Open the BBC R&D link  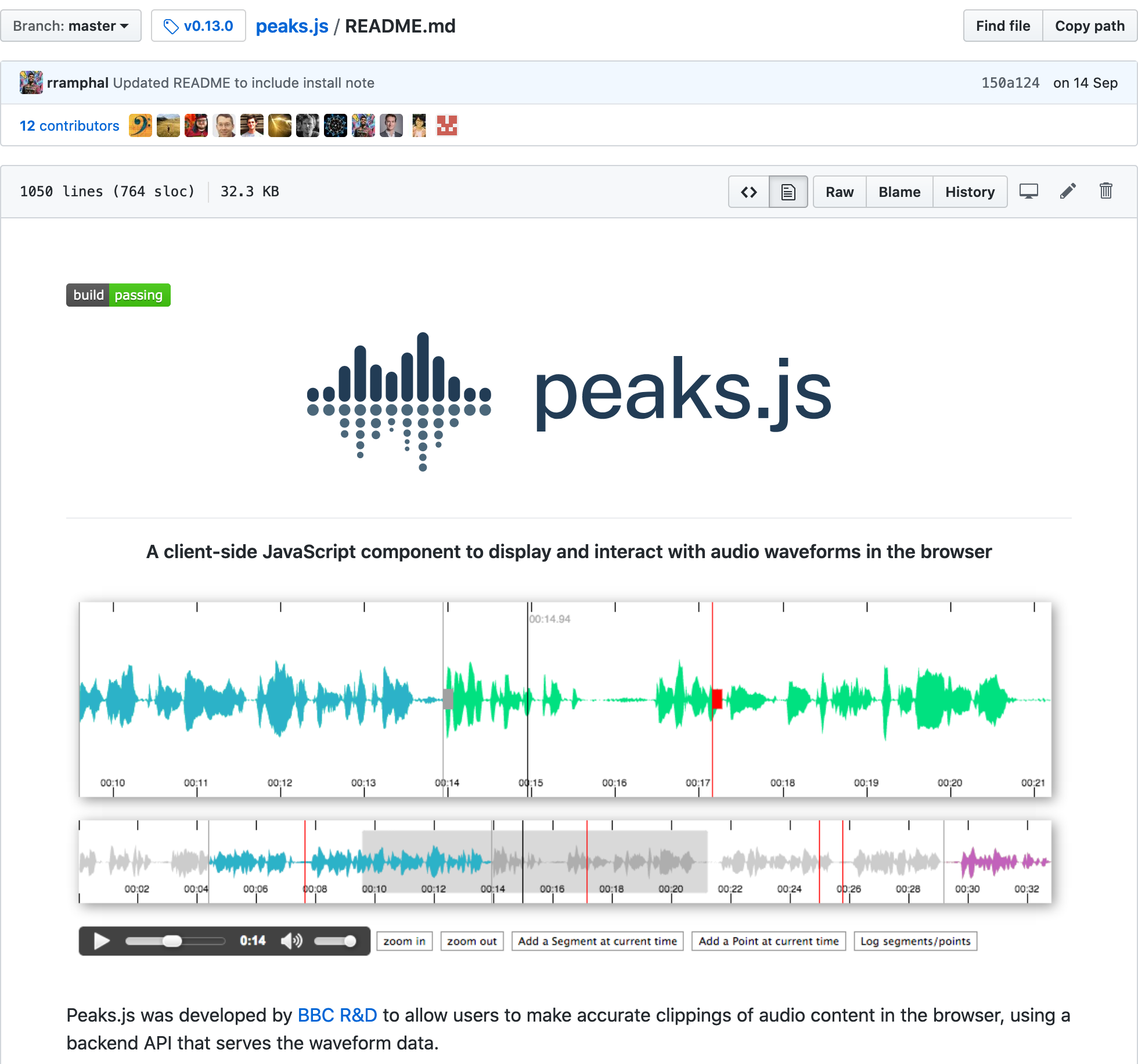tap(337, 1015)
